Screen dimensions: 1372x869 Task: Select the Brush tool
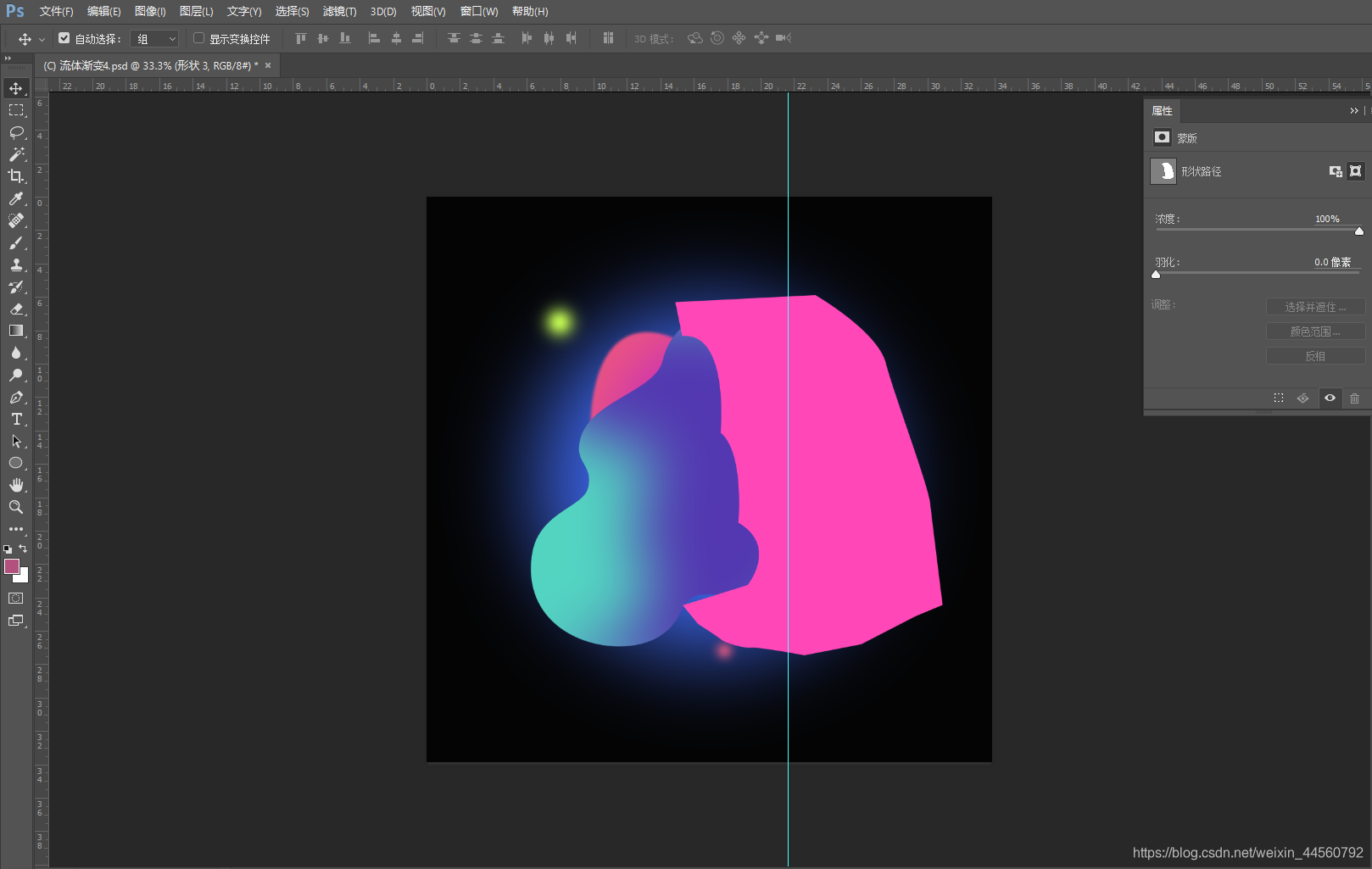16,242
